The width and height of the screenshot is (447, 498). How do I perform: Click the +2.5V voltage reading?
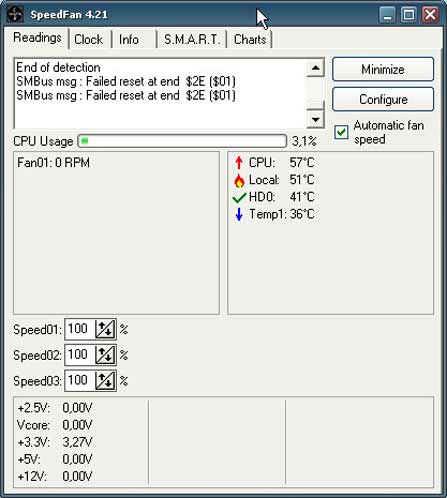(55, 408)
